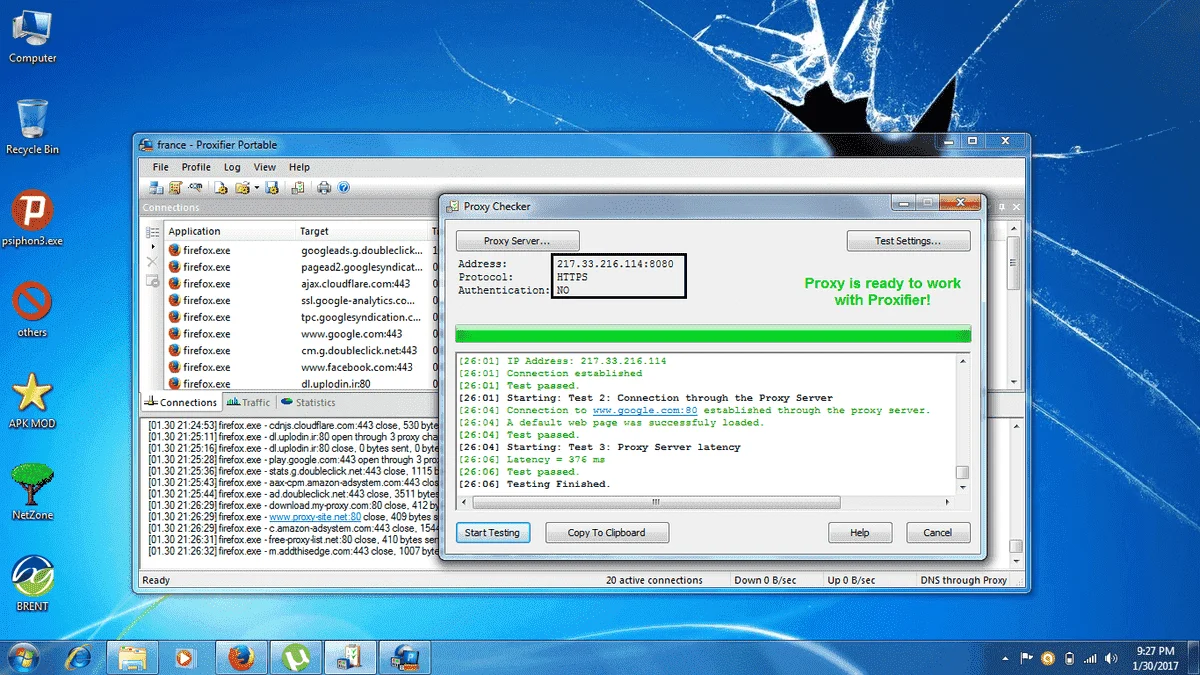Select the NetZone desktop icon
The width and height of the screenshot is (1200, 675).
pyautogui.click(x=32, y=492)
